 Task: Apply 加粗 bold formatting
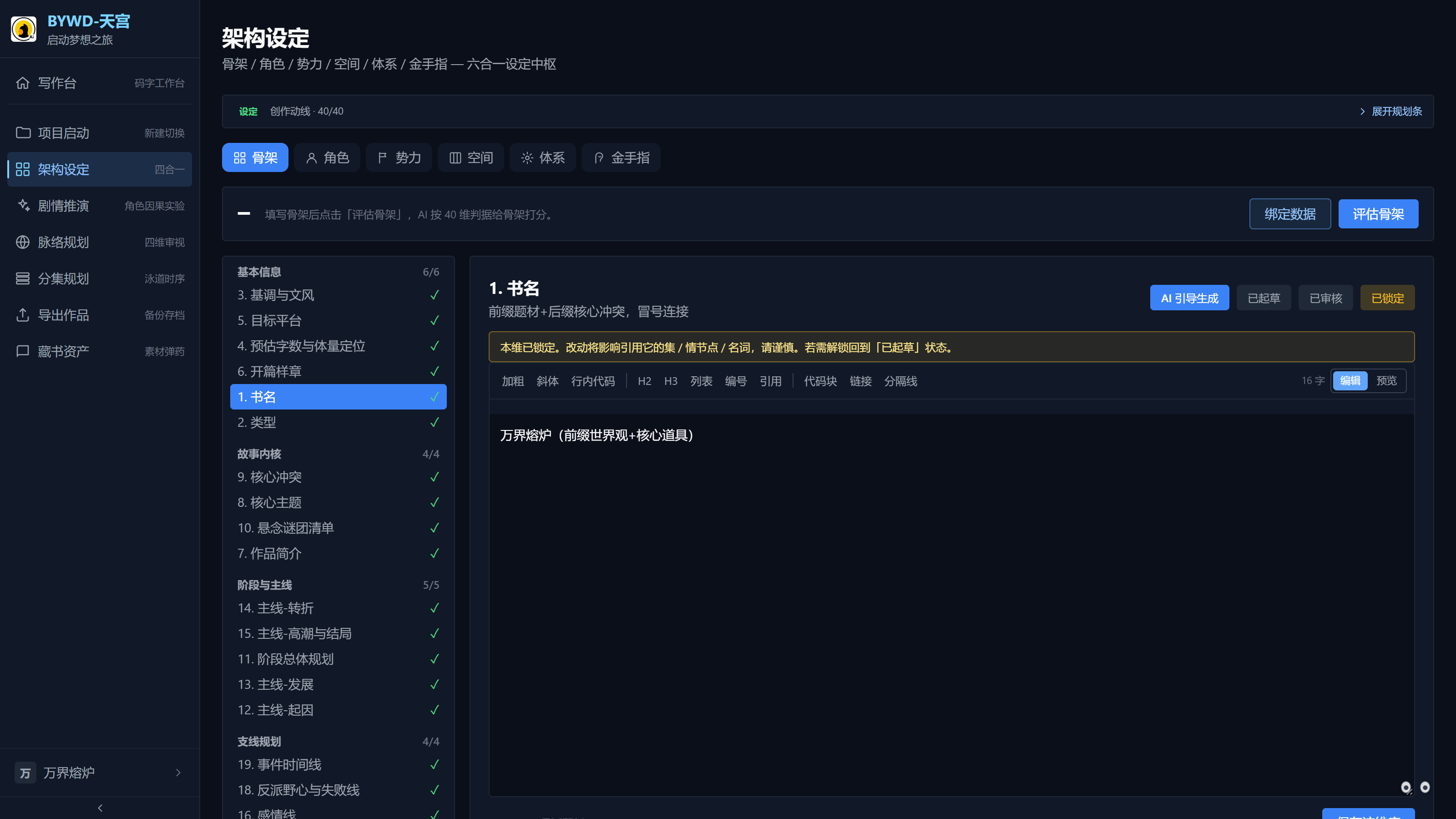pos(513,382)
